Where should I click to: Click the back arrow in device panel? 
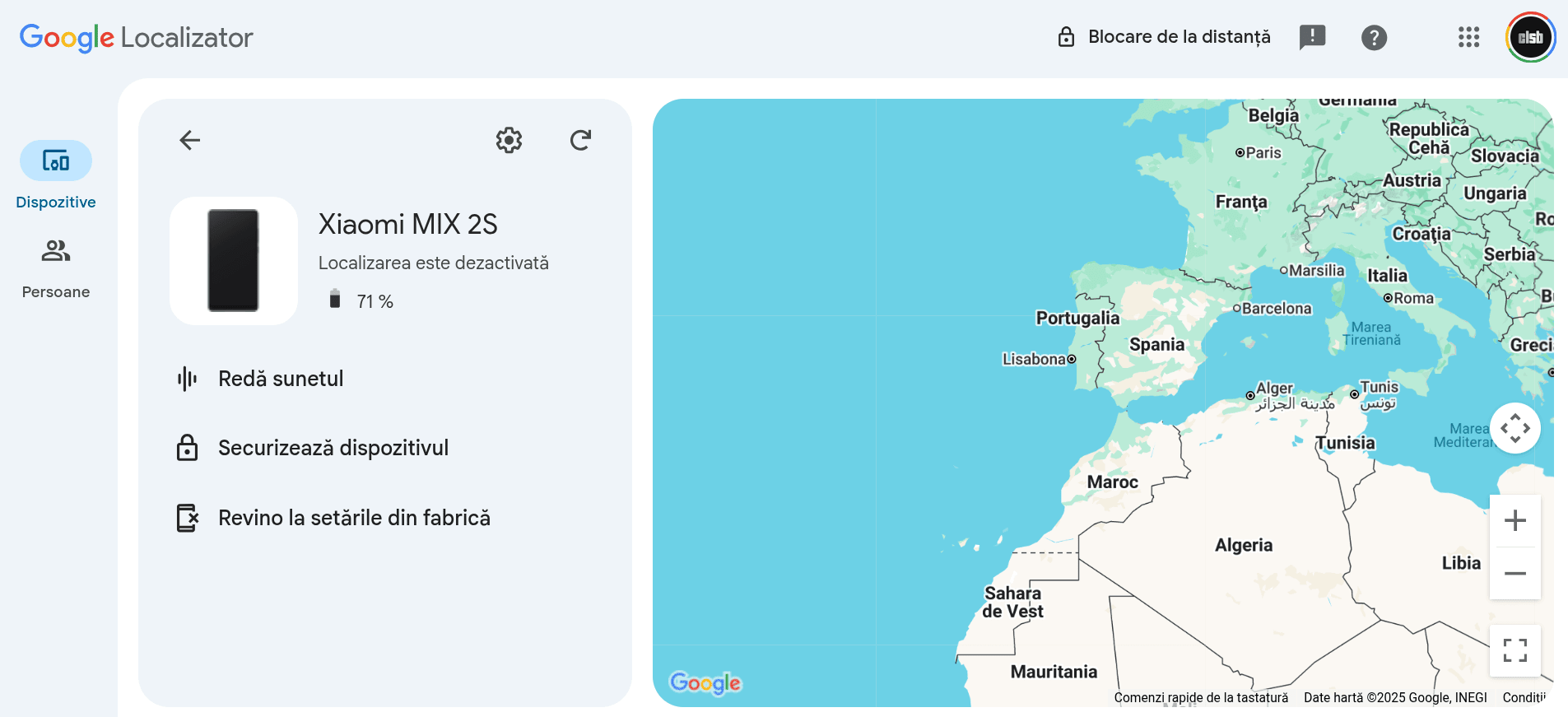tap(190, 140)
